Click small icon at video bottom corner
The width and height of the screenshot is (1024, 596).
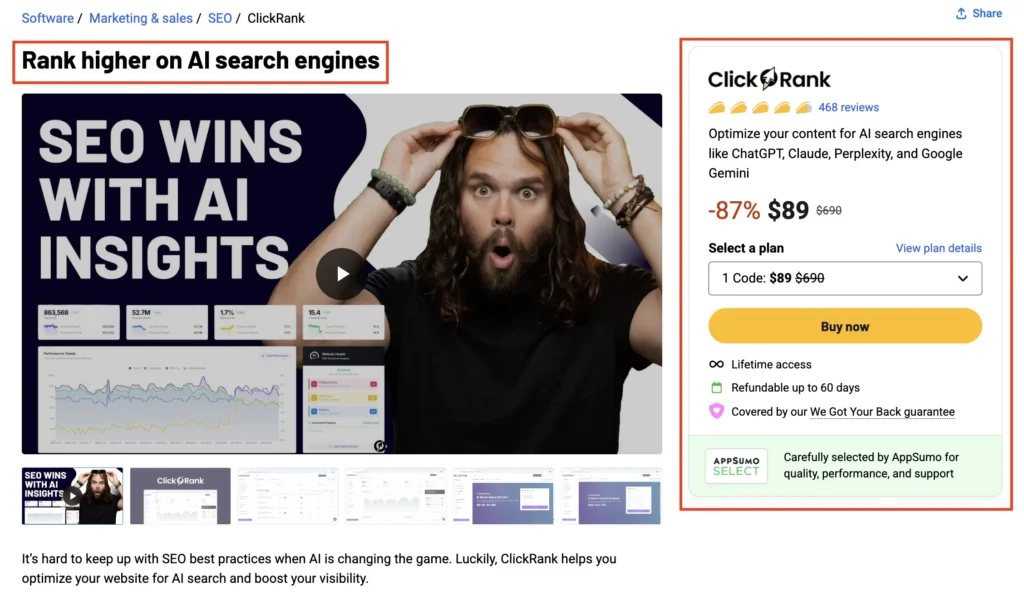tap(379, 446)
